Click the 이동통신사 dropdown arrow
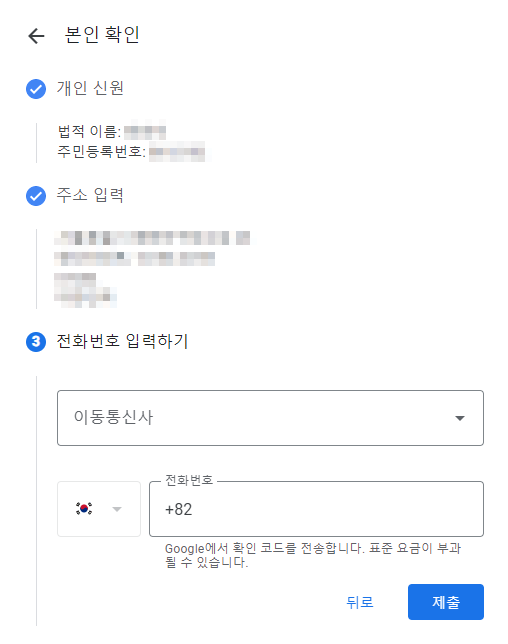The image size is (508, 644). click(x=460, y=418)
